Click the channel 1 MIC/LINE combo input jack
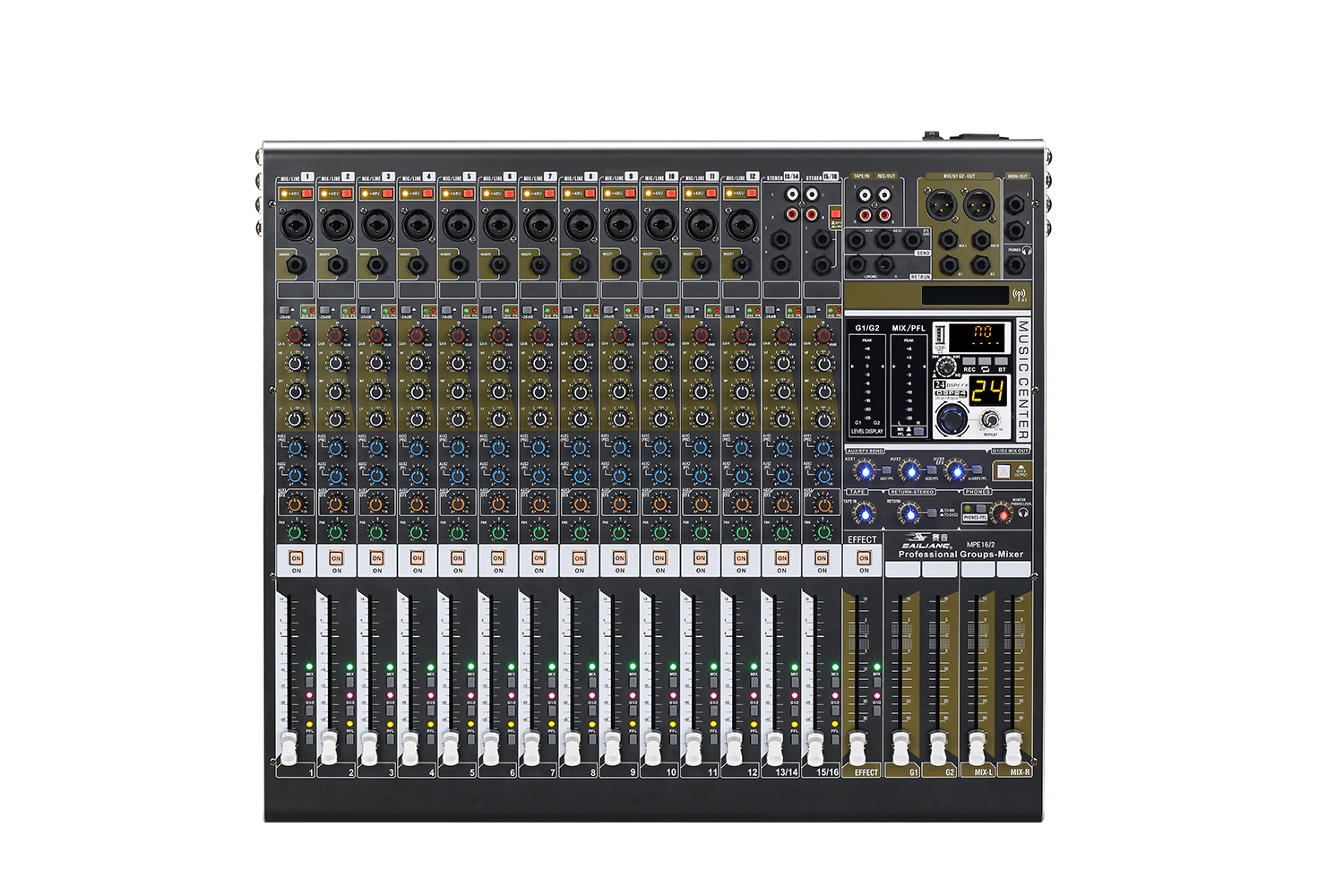 [297, 225]
